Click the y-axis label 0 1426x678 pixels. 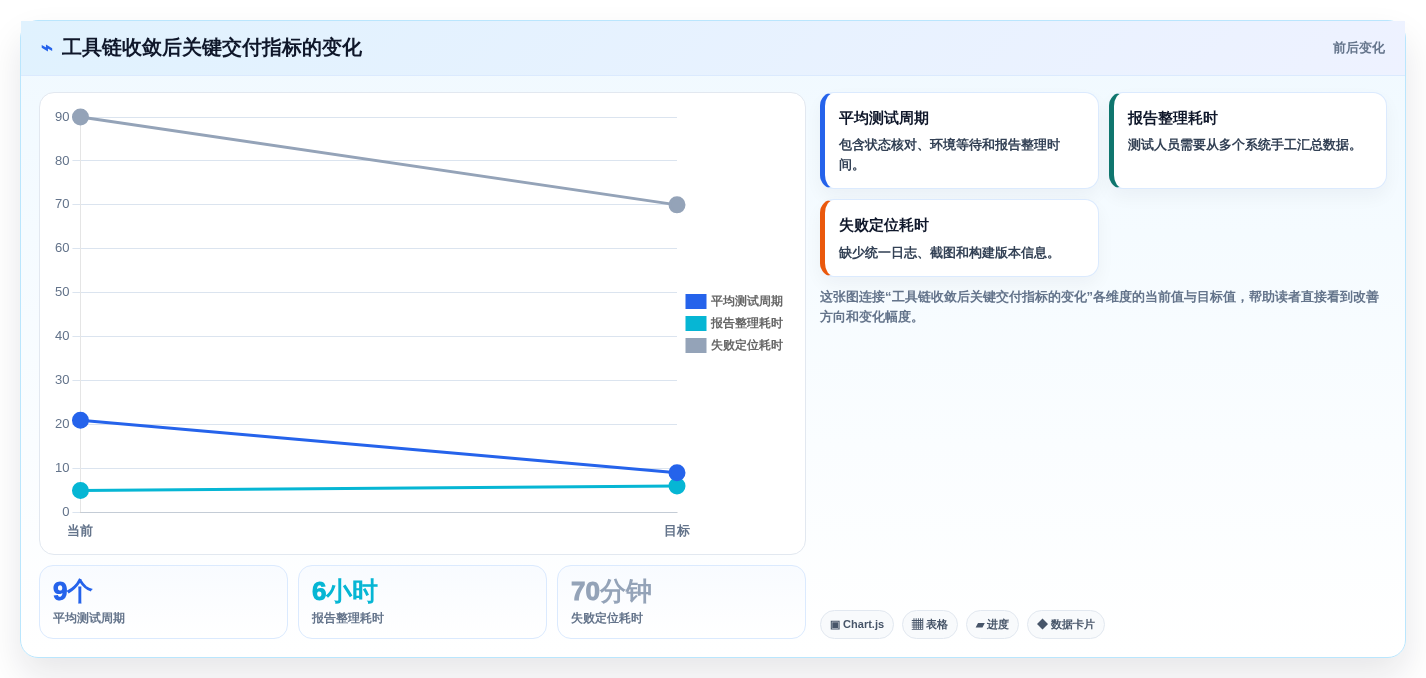point(66,512)
